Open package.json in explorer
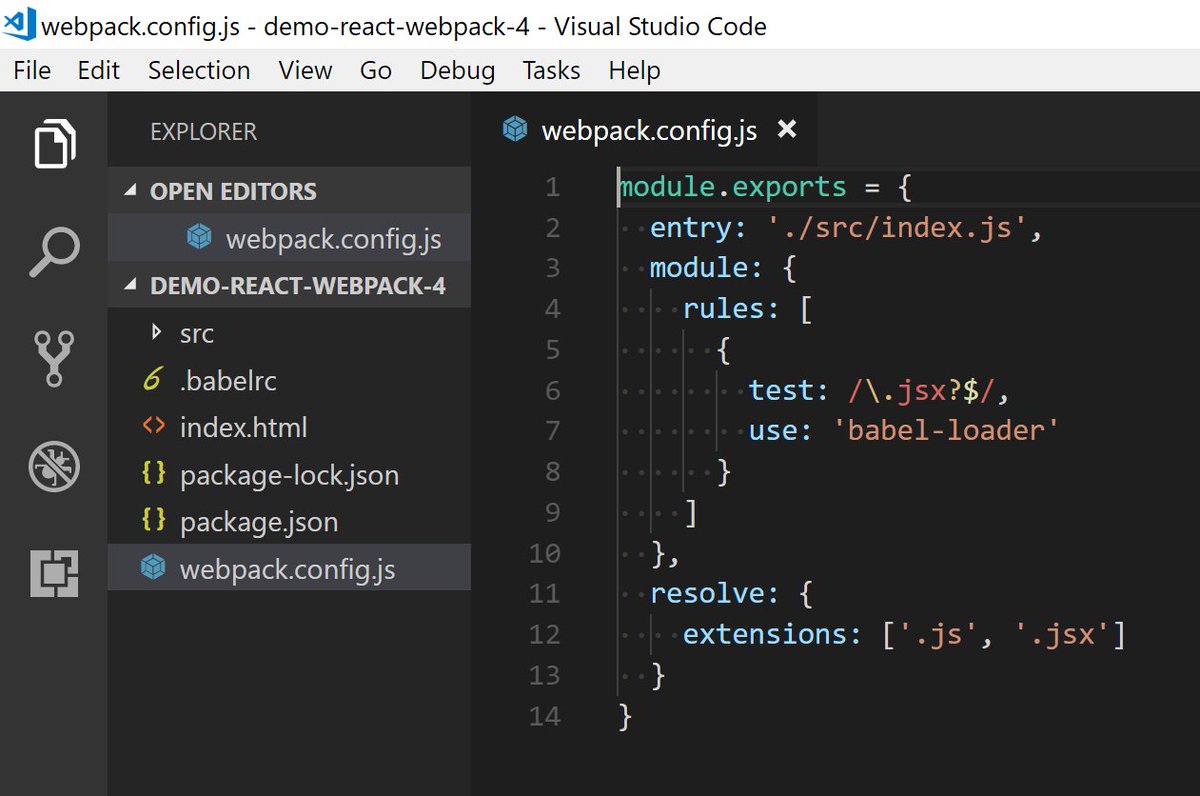This screenshot has height=796, width=1200. (x=289, y=521)
